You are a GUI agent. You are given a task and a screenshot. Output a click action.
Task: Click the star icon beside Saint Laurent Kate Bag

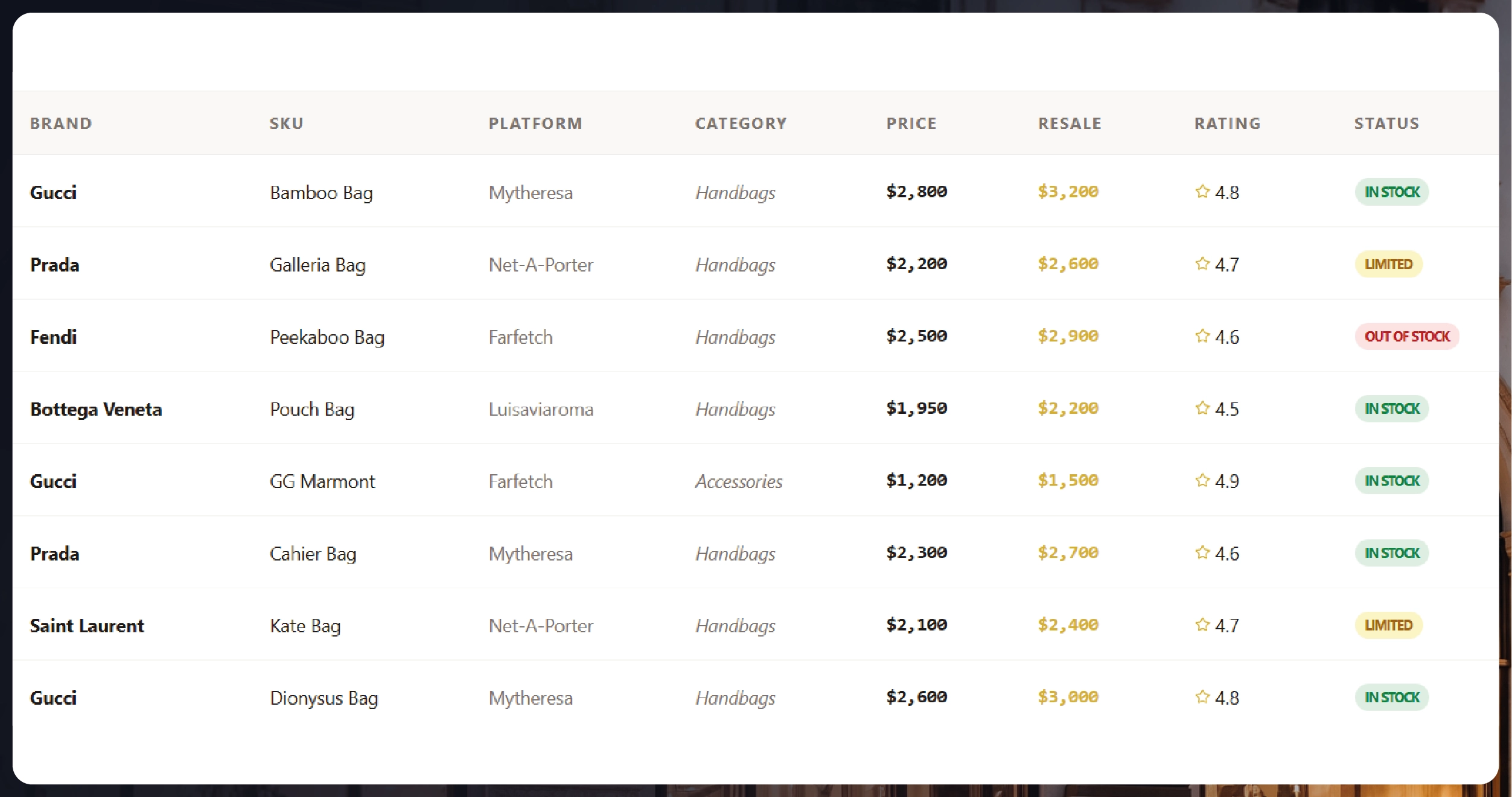1202,626
